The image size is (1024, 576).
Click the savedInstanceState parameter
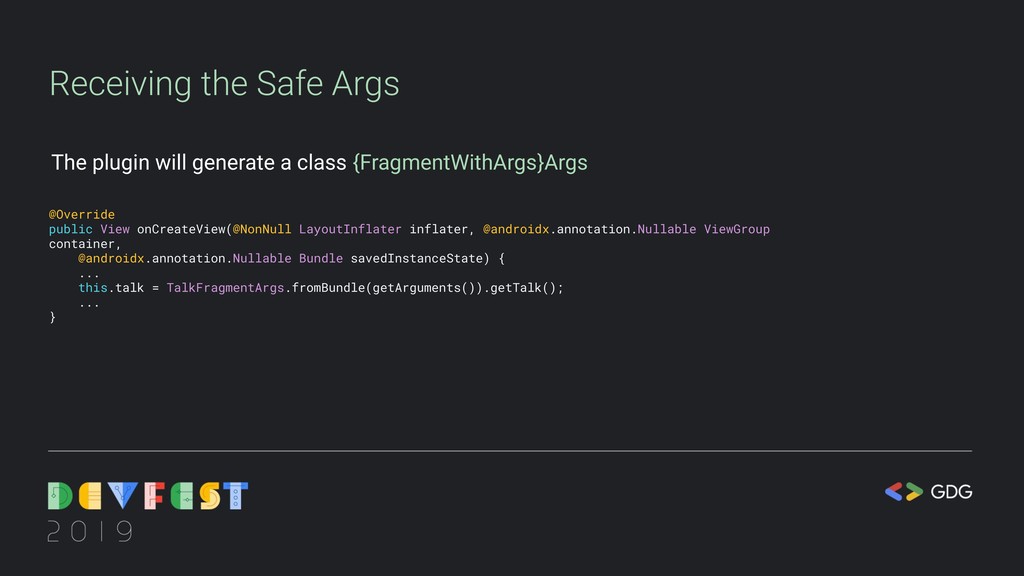(417, 258)
